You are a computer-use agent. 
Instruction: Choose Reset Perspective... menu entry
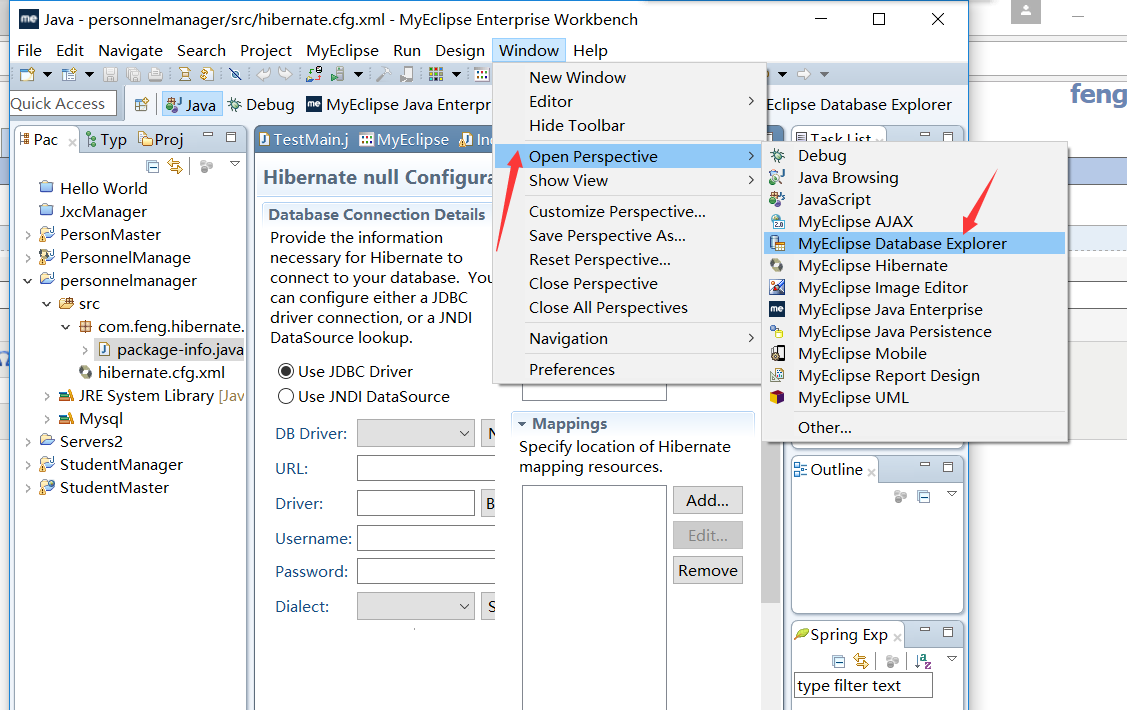[x=627, y=259]
